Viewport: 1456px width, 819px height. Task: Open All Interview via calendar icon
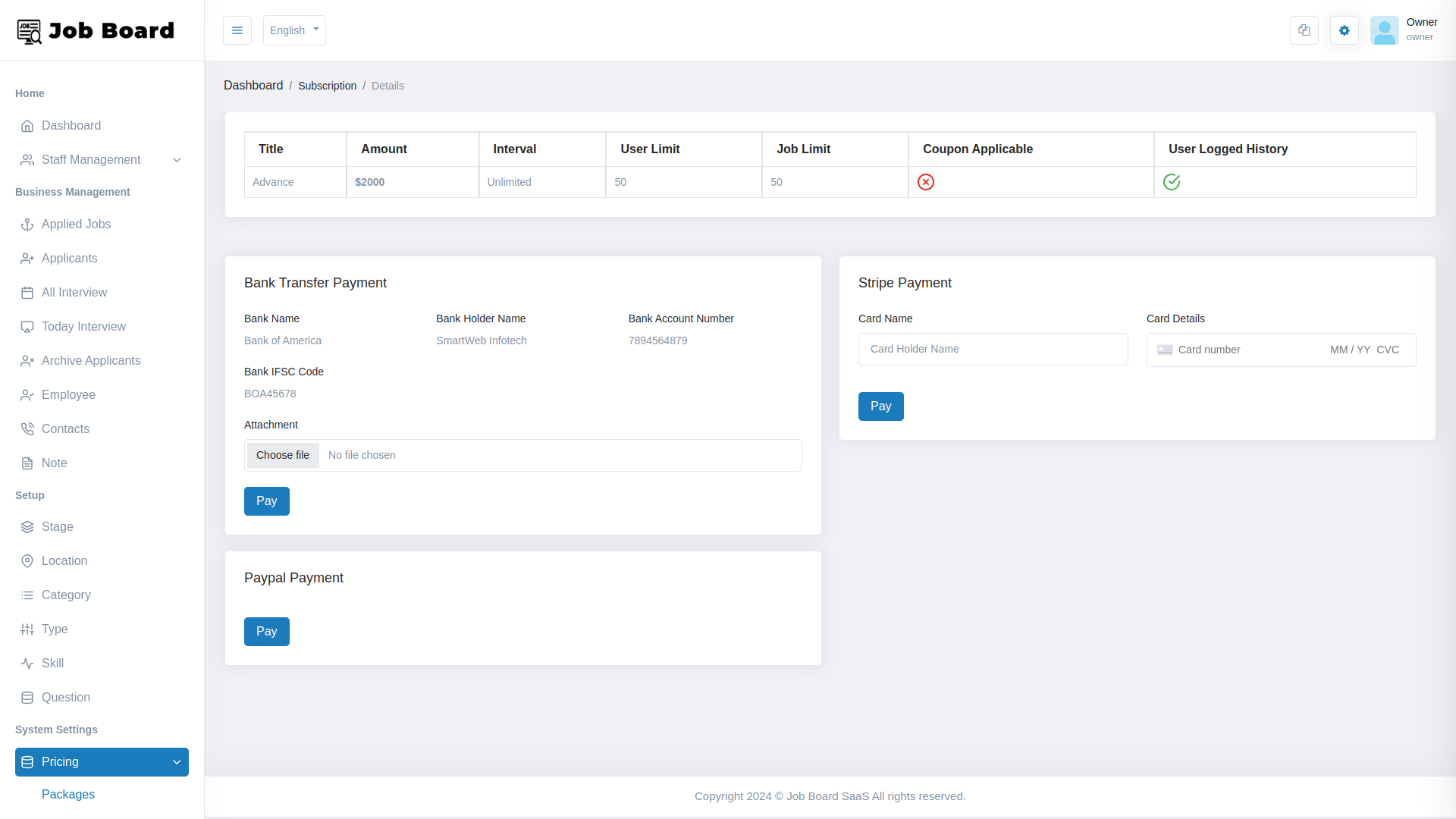27,293
